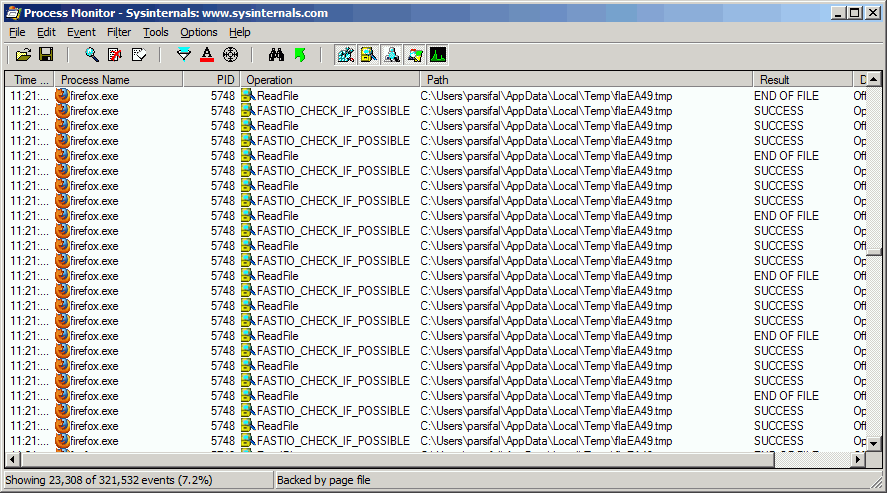Image resolution: width=887 pixels, height=493 pixels.
Task: Click the window resize grip in the status bar
Action: pyautogui.click(x=877, y=482)
